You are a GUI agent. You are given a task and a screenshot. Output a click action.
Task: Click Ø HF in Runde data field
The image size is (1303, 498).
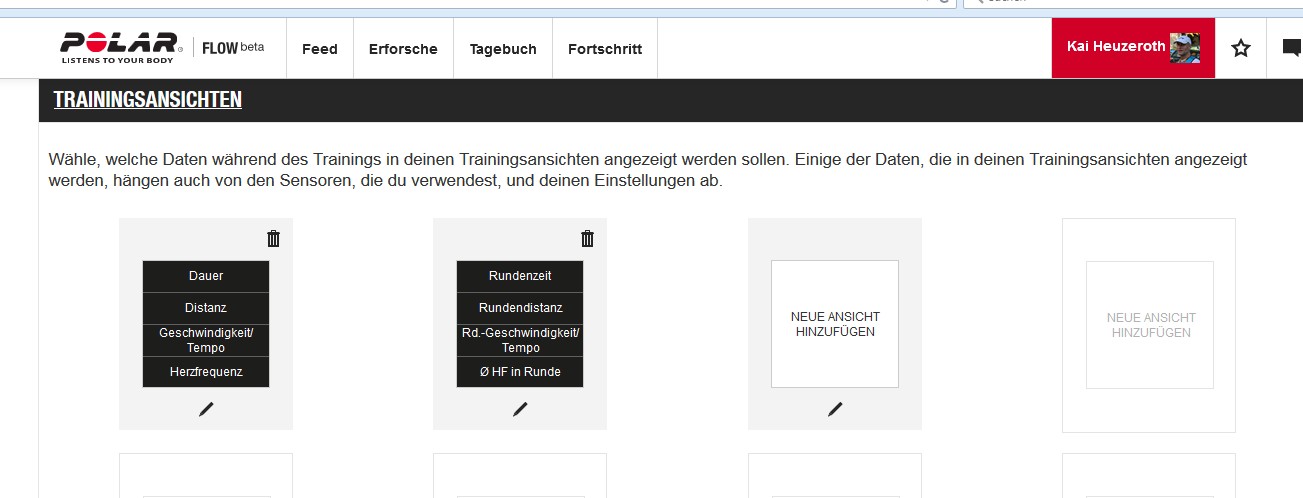point(520,372)
